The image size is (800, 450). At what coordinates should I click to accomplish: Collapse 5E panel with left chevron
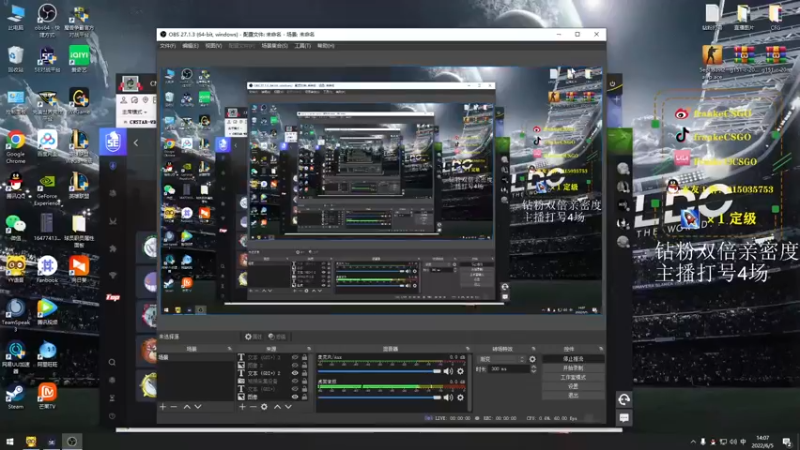[136, 143]
